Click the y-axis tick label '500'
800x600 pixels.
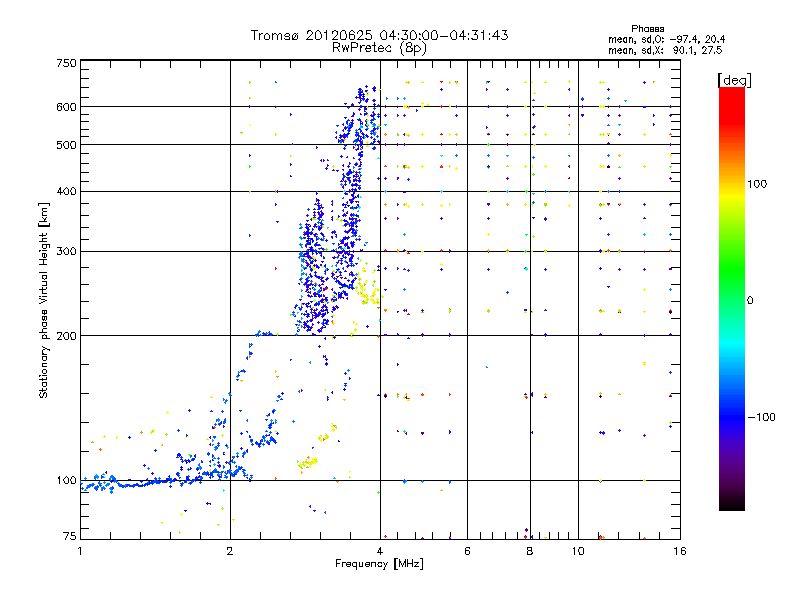click(x=66, y=145)
